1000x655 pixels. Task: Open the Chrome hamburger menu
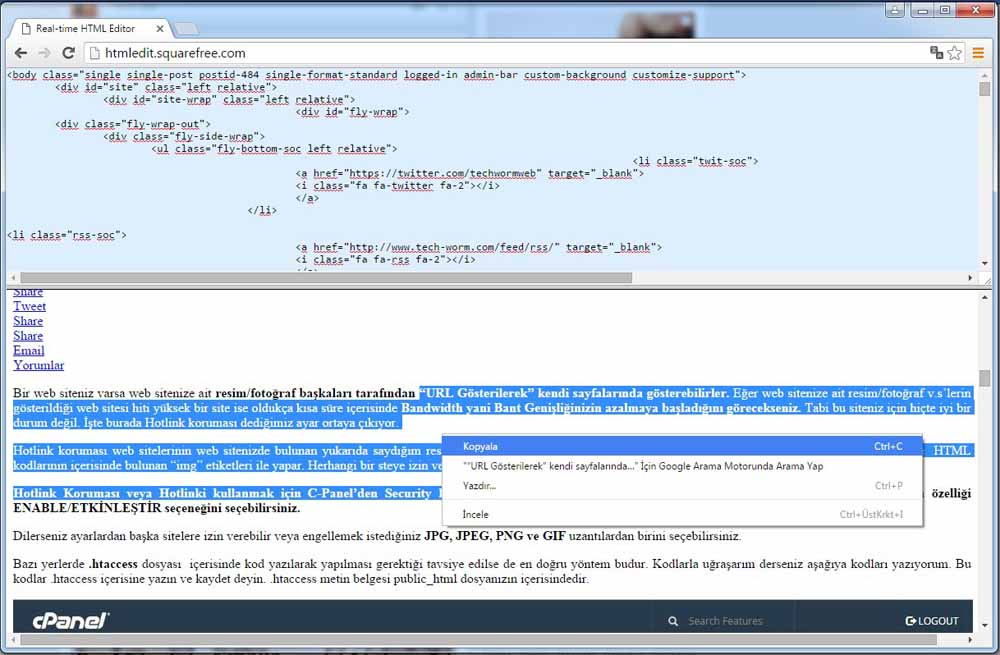pyautogui.click(x=979, y=53)
